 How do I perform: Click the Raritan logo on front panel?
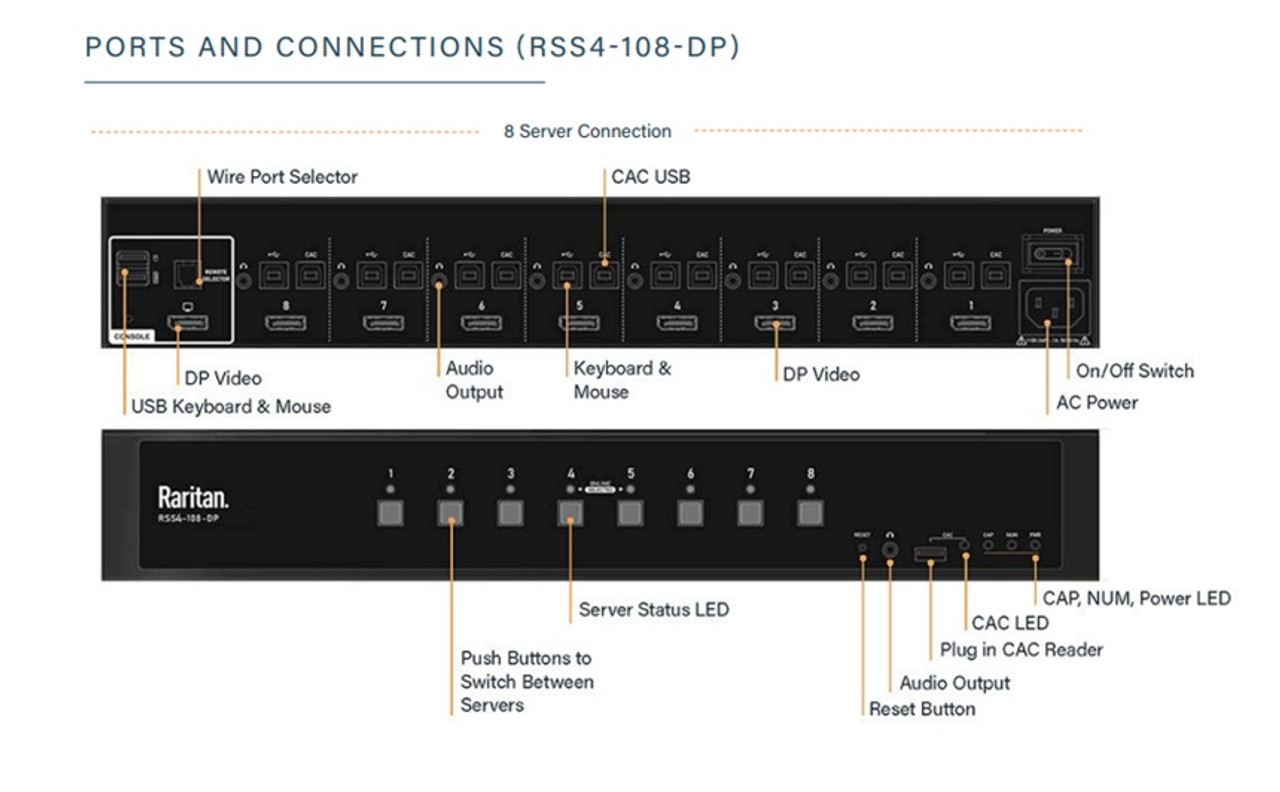tap(193, 497)
